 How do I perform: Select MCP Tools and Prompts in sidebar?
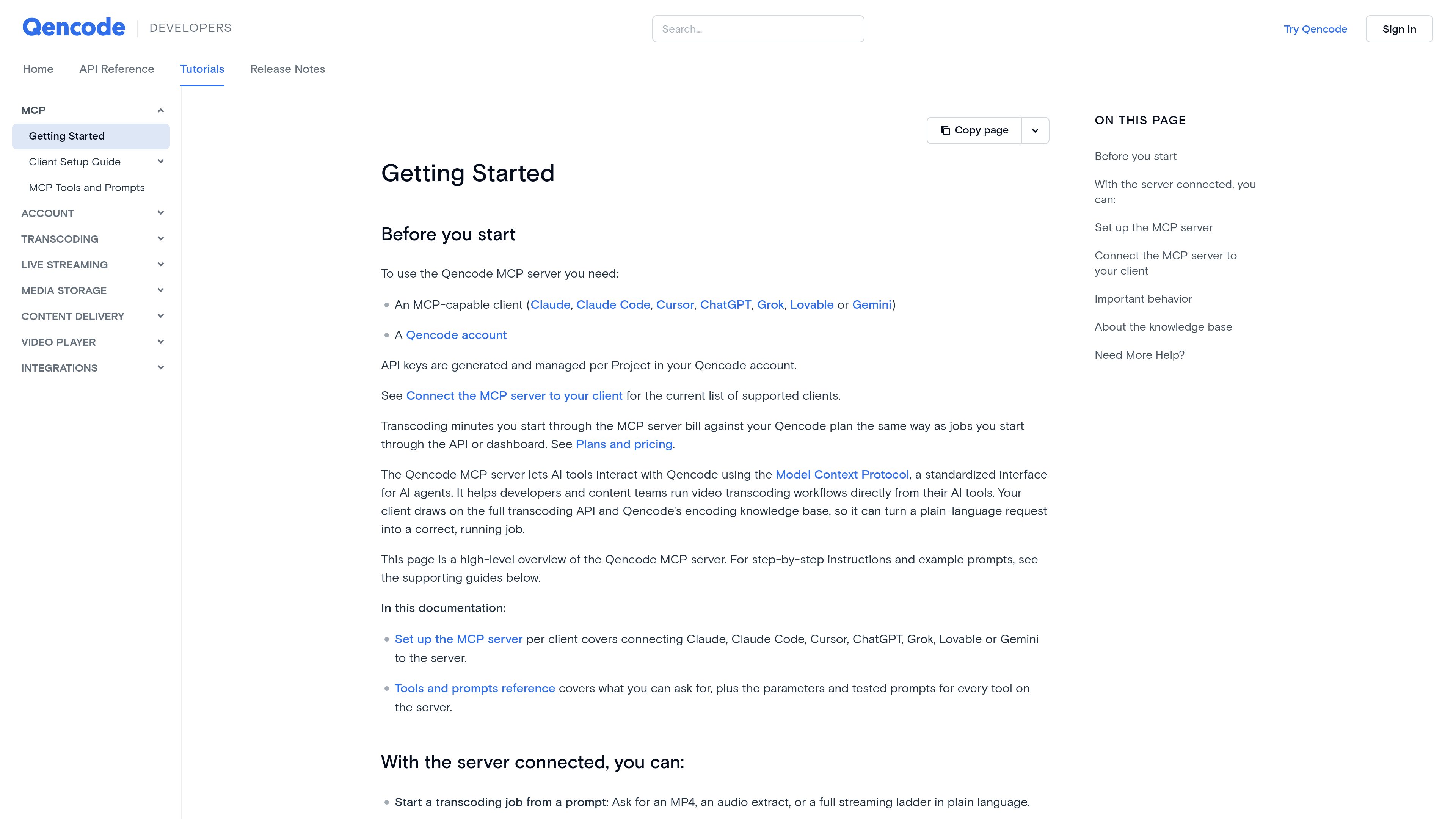(x=86, y=188)
